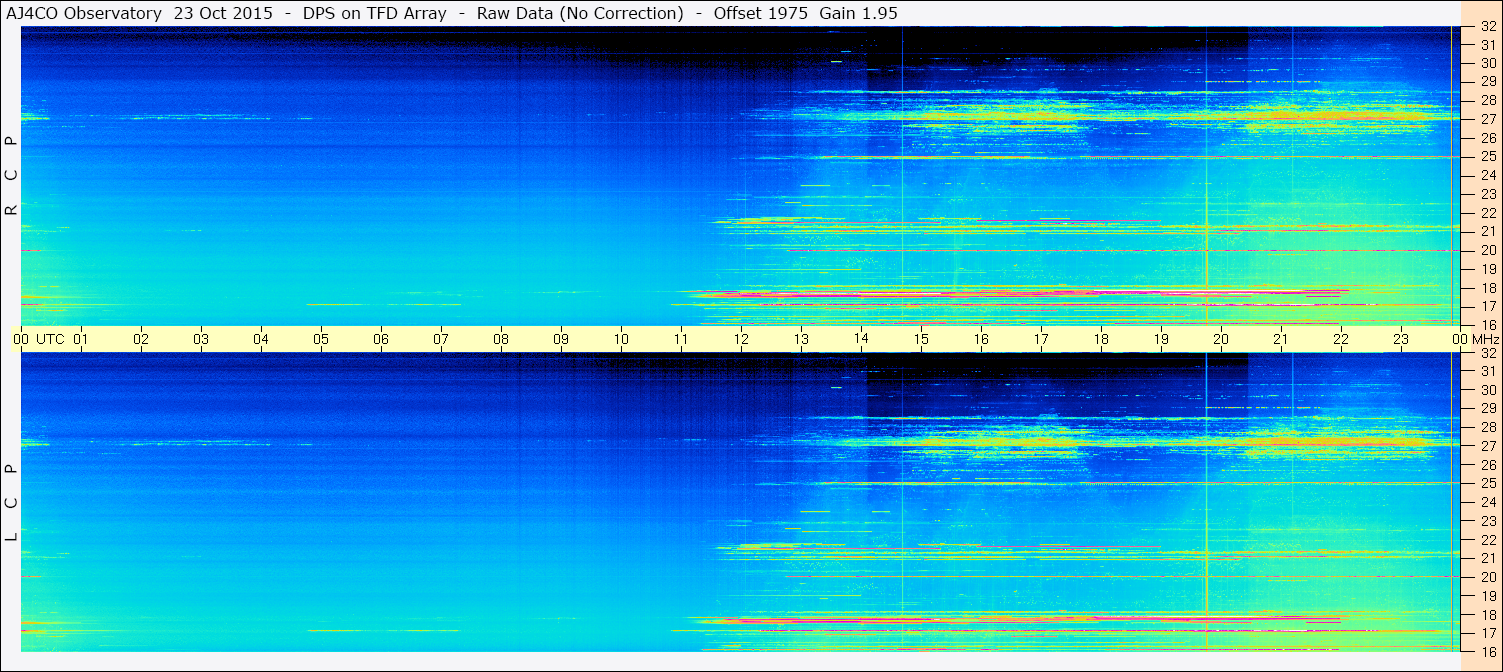This screenshot has width=1503, height=672.
Task: Click the 20 MHz tick in the LCP frequency scale
Action: (1487, 577)
